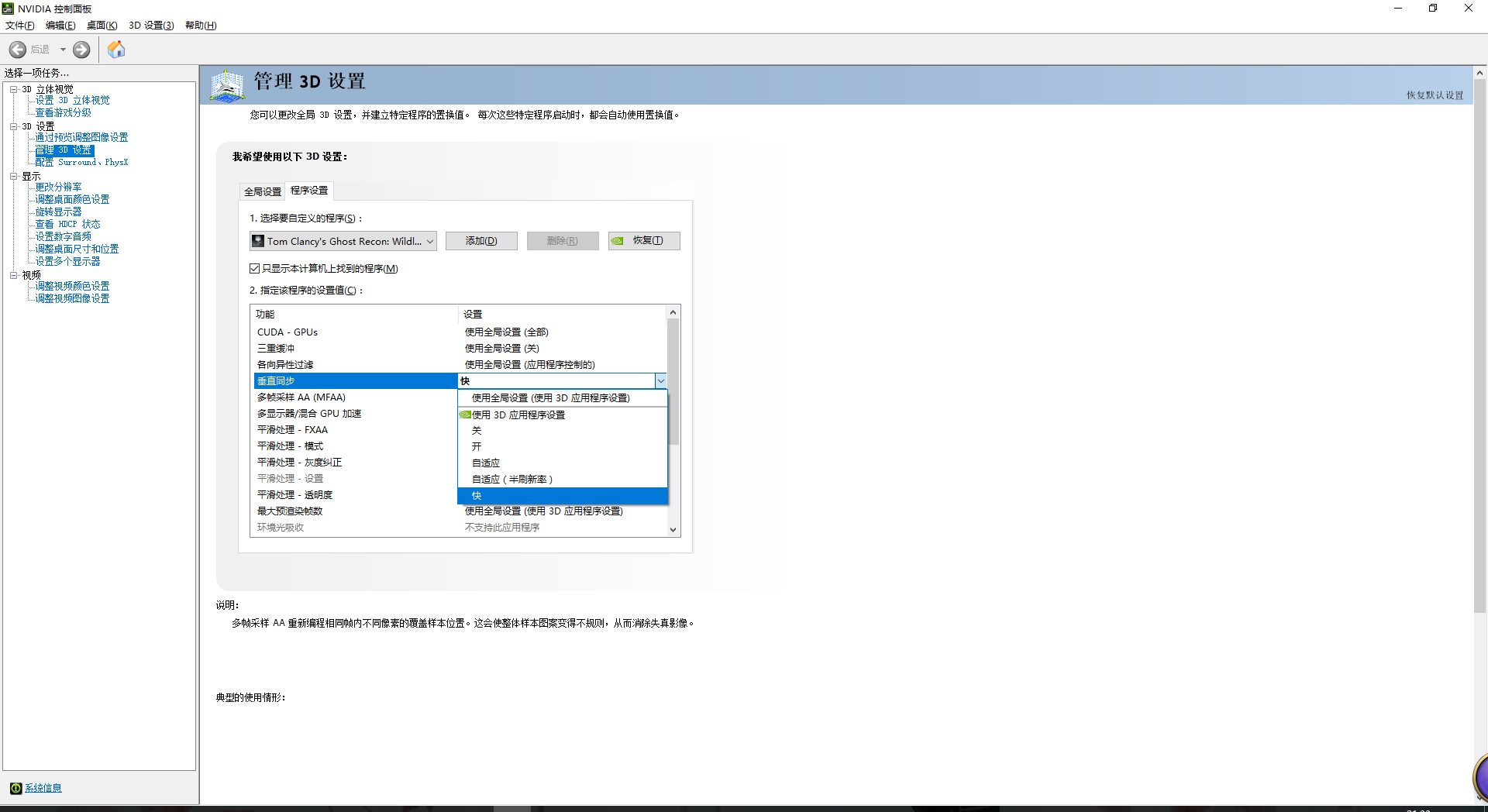The image size is (1488, 812).
Task: Collapse the 3D 设置 tree node
Action: point(13,126)
